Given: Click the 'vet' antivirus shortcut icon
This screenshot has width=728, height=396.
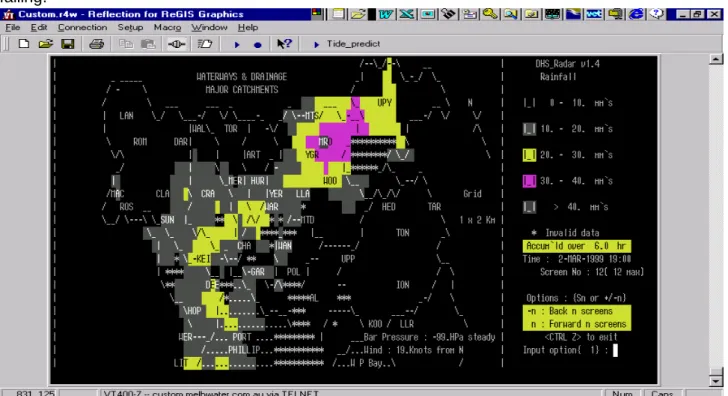Looking at the screenshot, I should [594, 14].
